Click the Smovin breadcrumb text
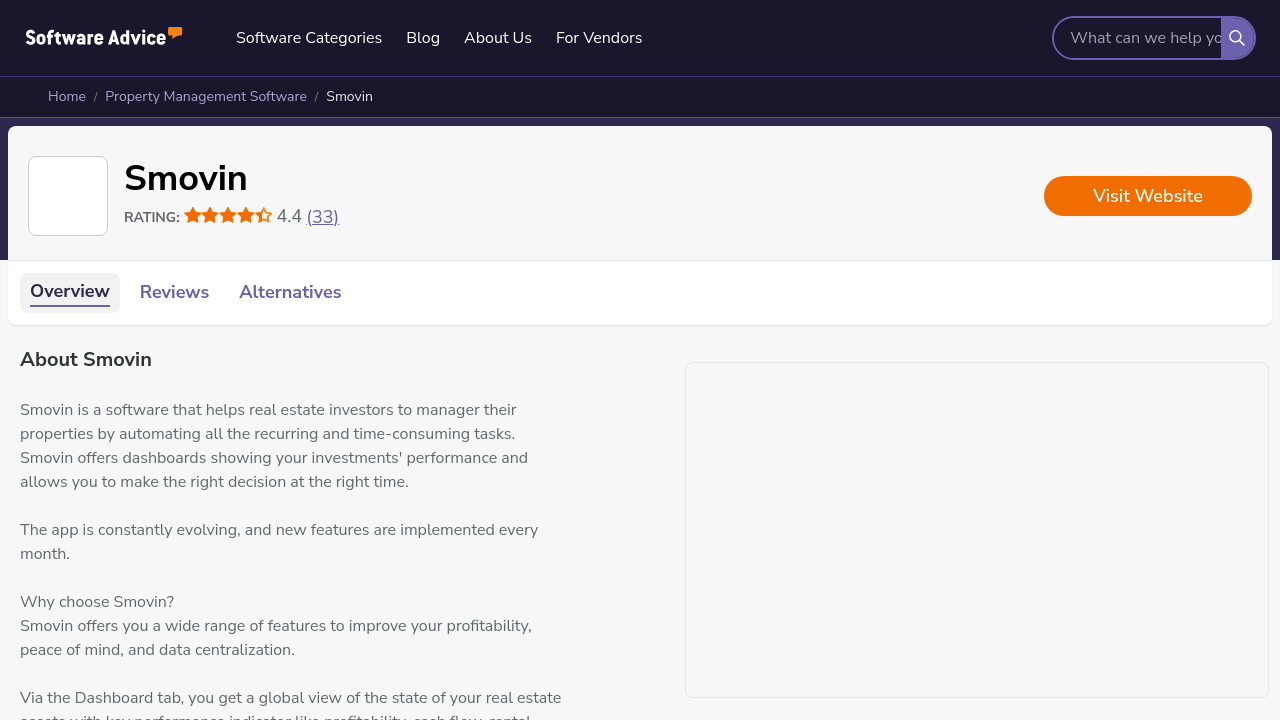Screen dimensions: 1280x720 349,97
